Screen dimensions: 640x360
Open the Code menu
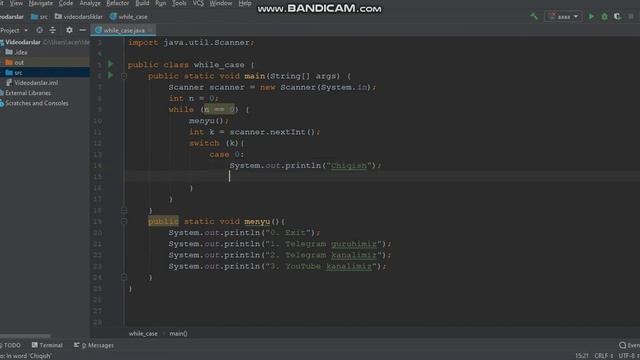tap(66, 3)
